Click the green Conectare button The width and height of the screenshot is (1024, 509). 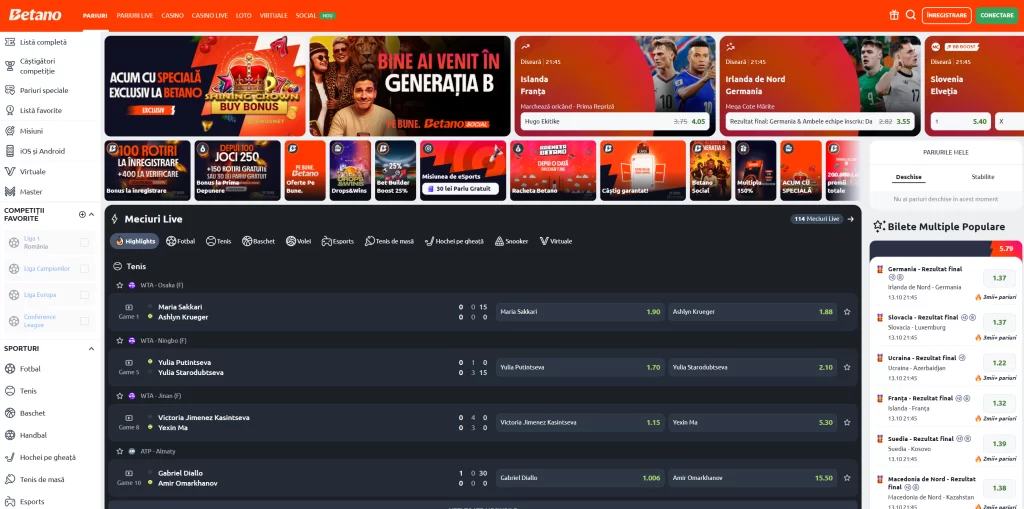tap(996, 15)
